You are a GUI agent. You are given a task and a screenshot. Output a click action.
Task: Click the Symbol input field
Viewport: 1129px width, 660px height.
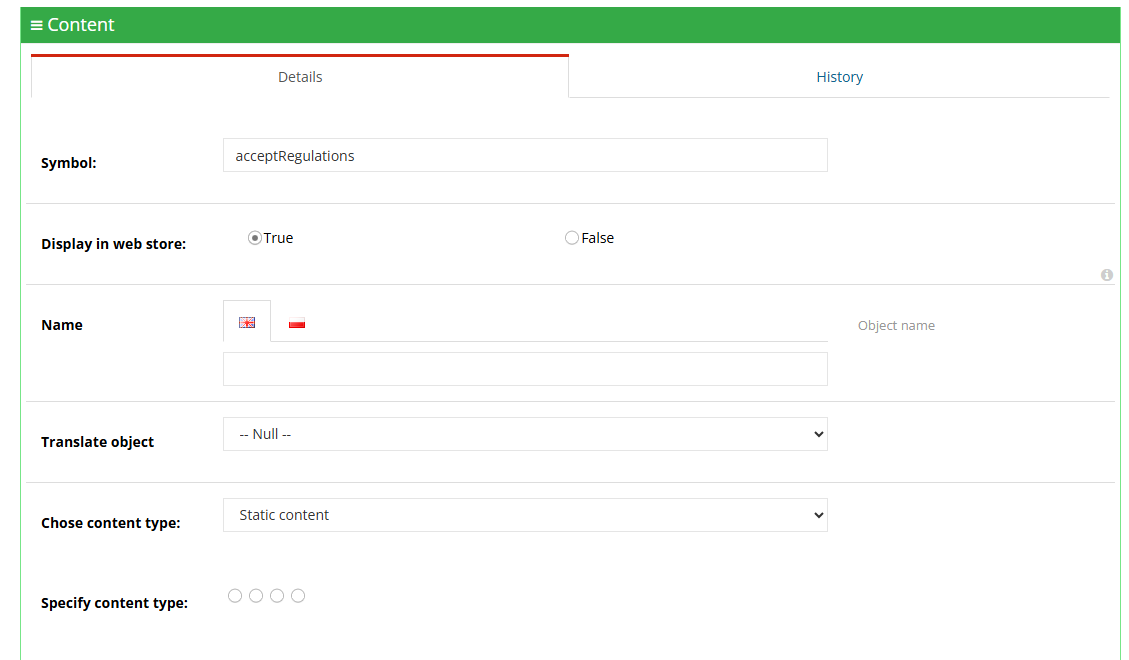(x=525, y=155)
